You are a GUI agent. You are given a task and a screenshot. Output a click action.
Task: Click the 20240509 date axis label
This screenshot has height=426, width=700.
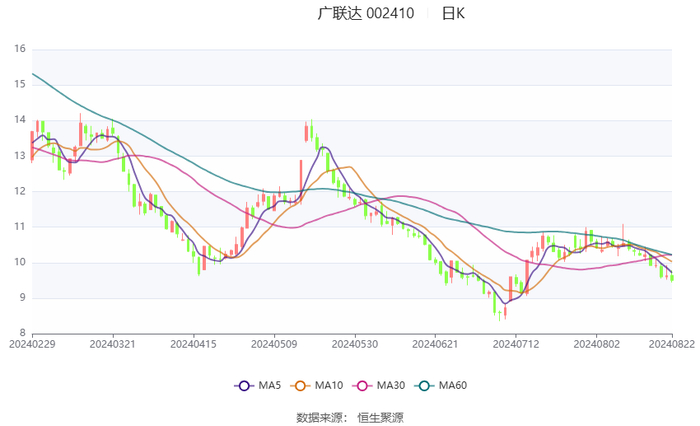click(274, 344)
